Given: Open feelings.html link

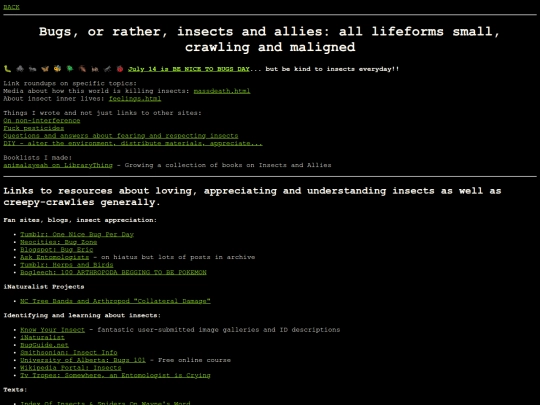Looking at the screenshot, I should pos(135,98).
